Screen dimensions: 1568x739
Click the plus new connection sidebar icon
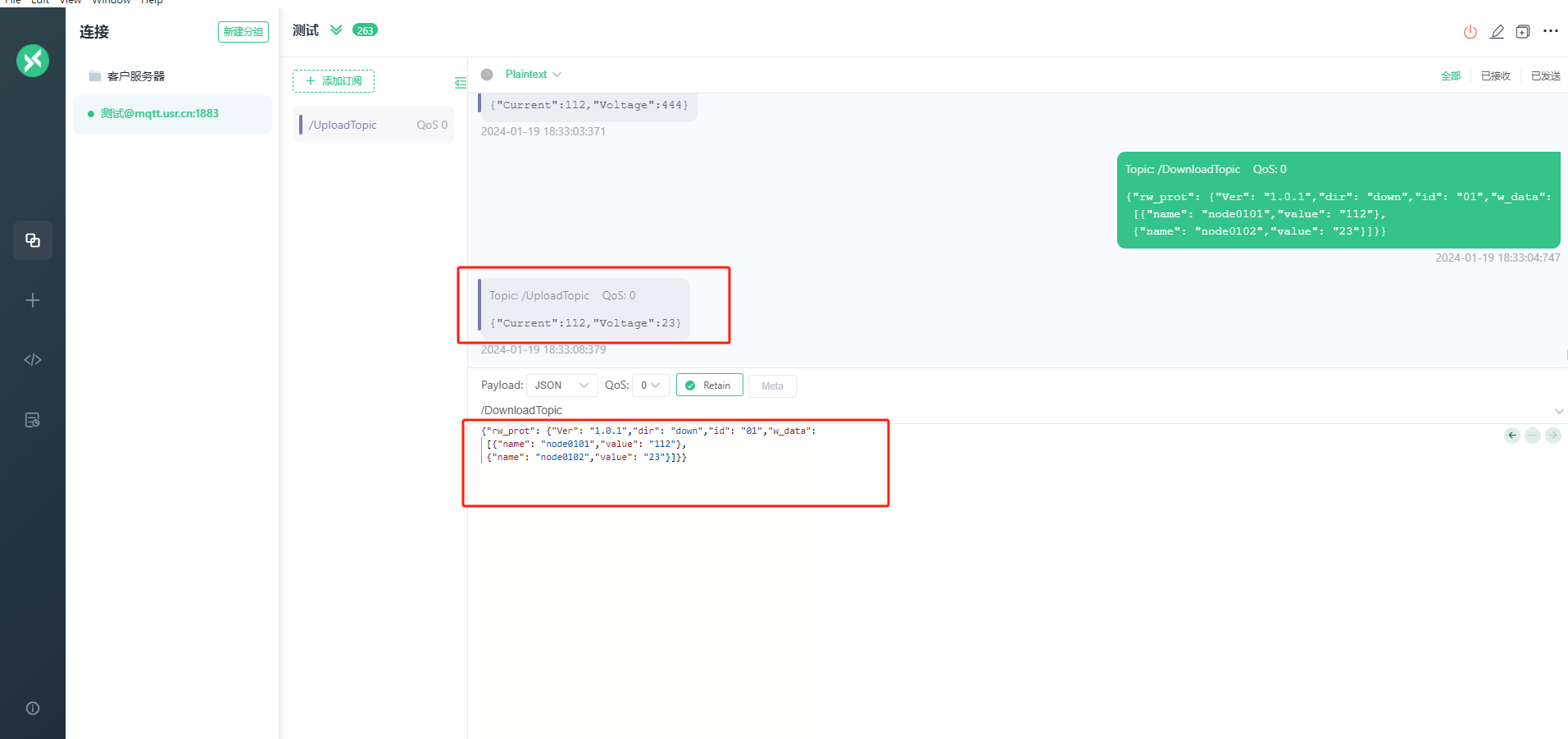[x=33, y=300]
